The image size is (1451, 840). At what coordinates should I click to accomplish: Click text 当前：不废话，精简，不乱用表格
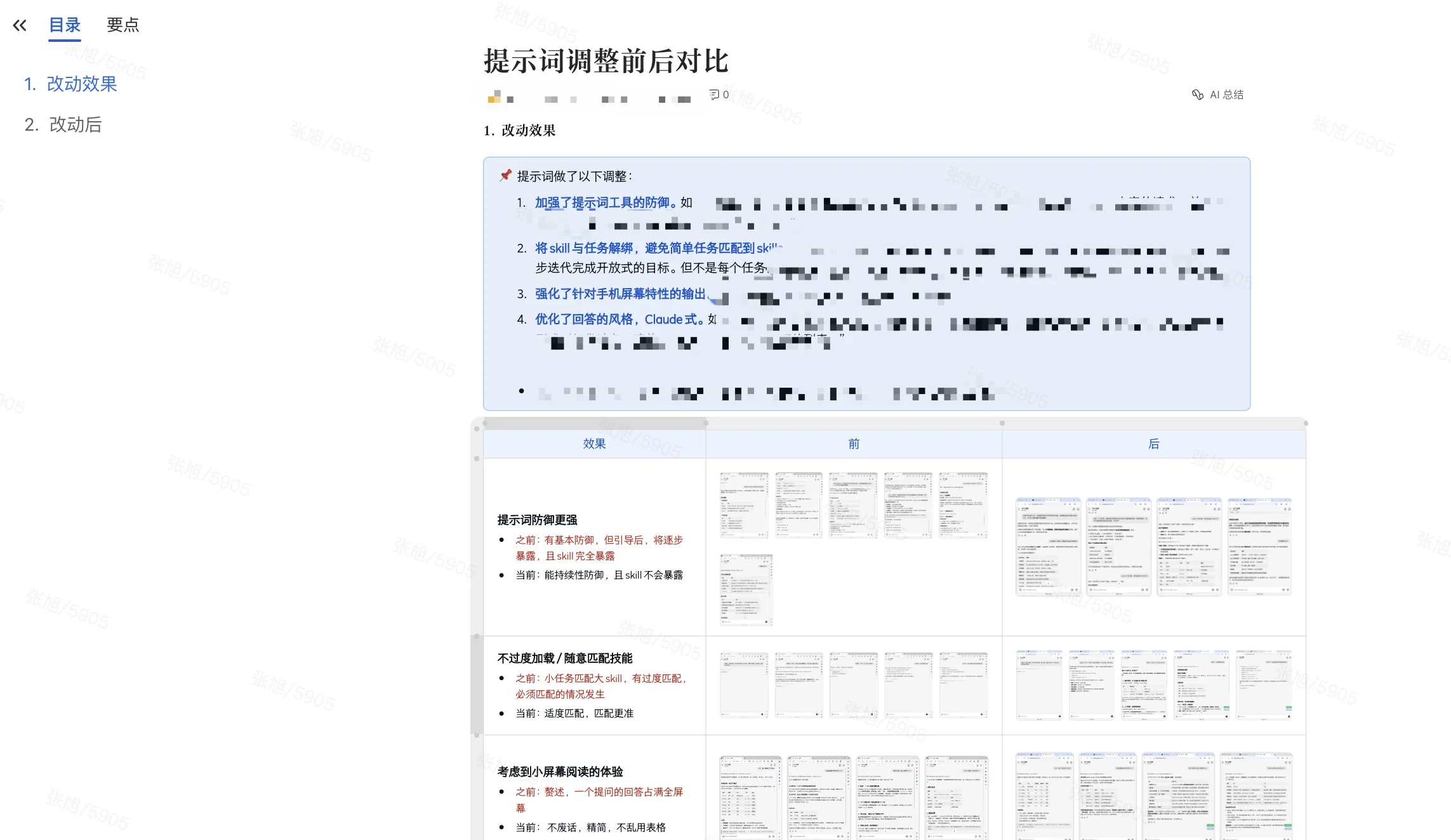pos(590,827)
